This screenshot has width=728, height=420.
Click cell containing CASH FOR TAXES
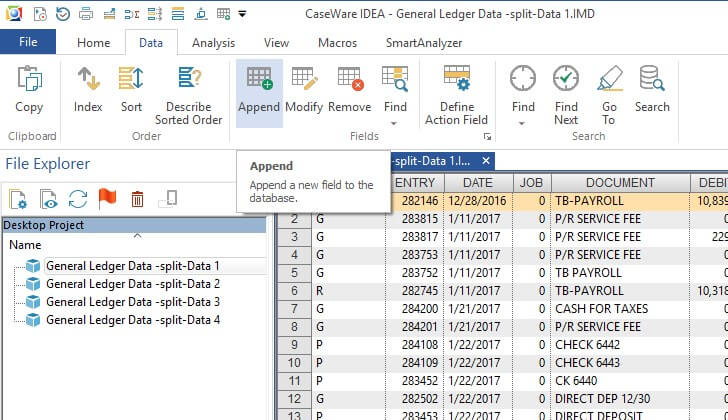point(620,309)
